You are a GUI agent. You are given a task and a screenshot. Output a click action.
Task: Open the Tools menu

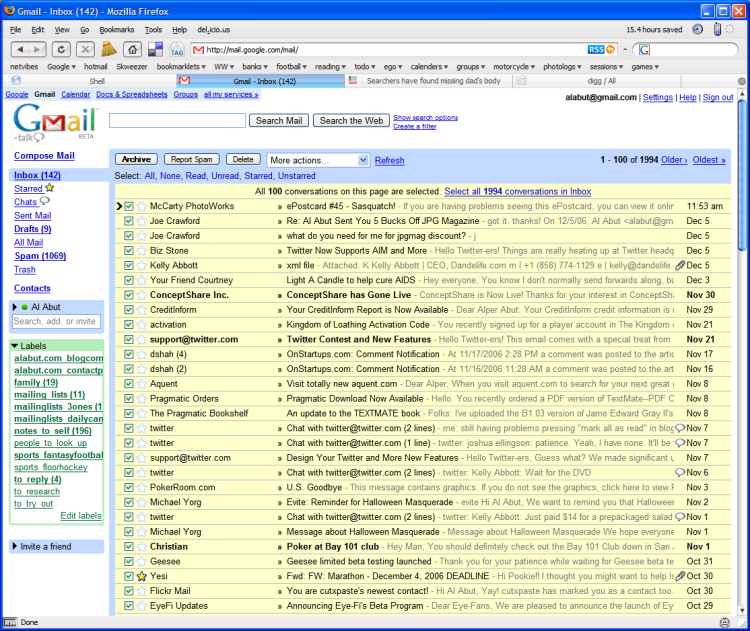click(153, 30)
